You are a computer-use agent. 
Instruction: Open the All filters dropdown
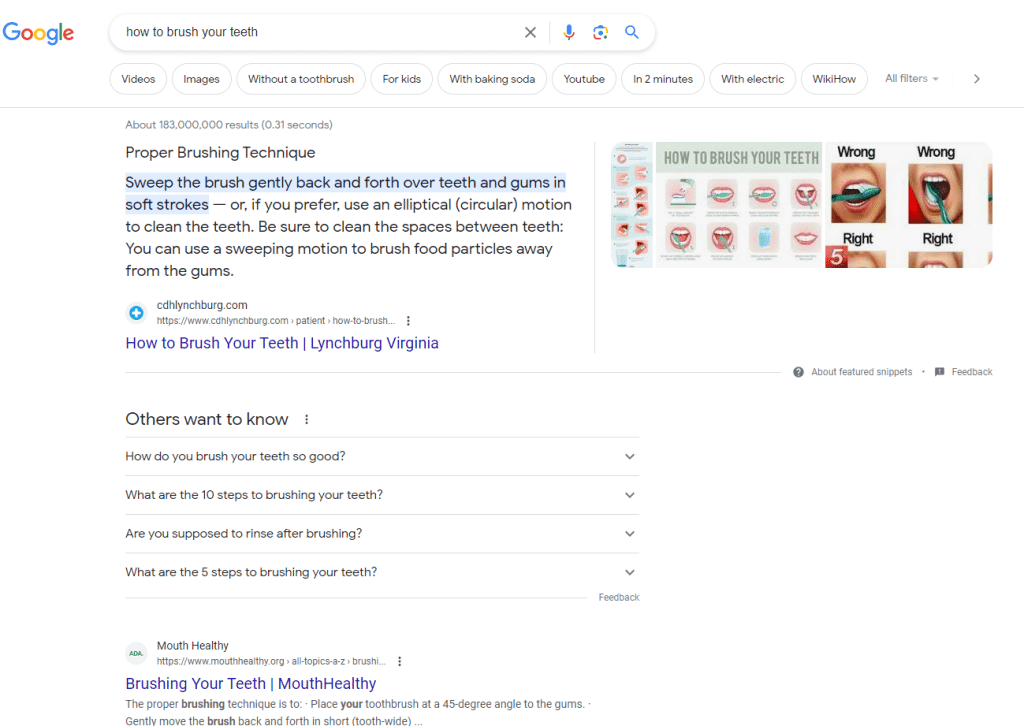tap(912, 78)
